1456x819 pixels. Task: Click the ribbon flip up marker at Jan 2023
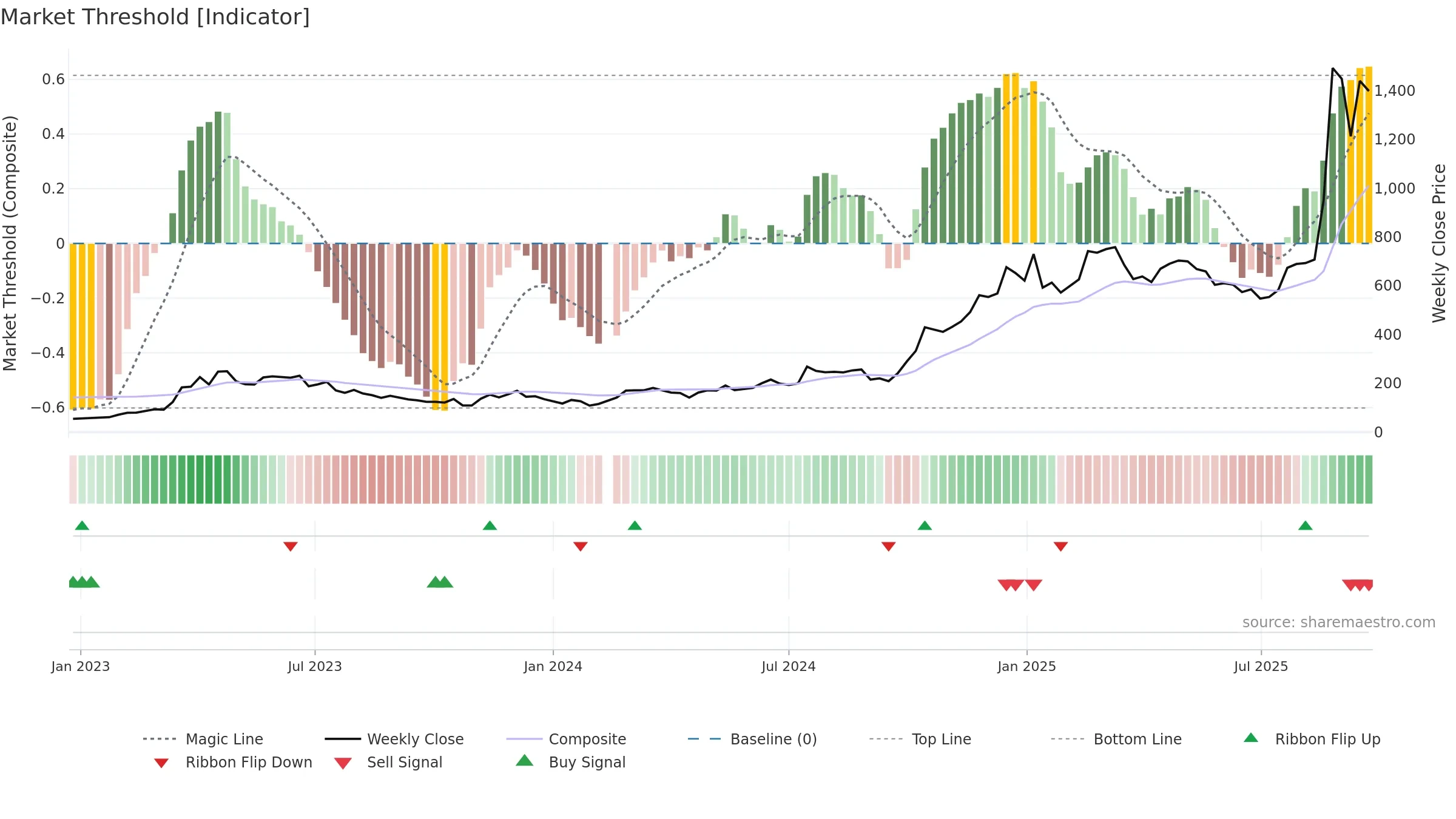82,525
